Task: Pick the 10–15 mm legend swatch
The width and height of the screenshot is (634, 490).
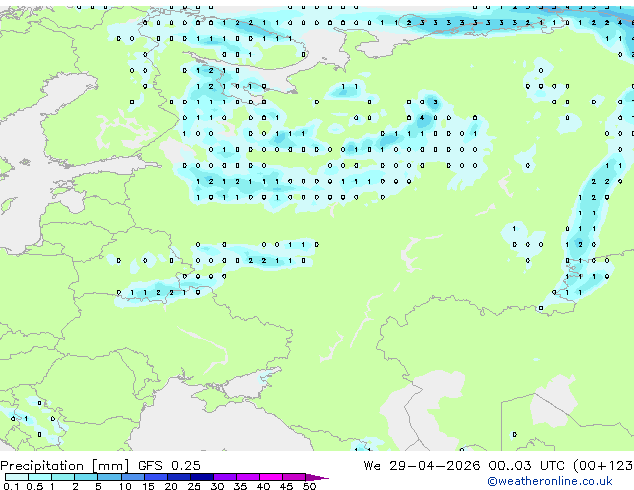Action: [132, 477]
